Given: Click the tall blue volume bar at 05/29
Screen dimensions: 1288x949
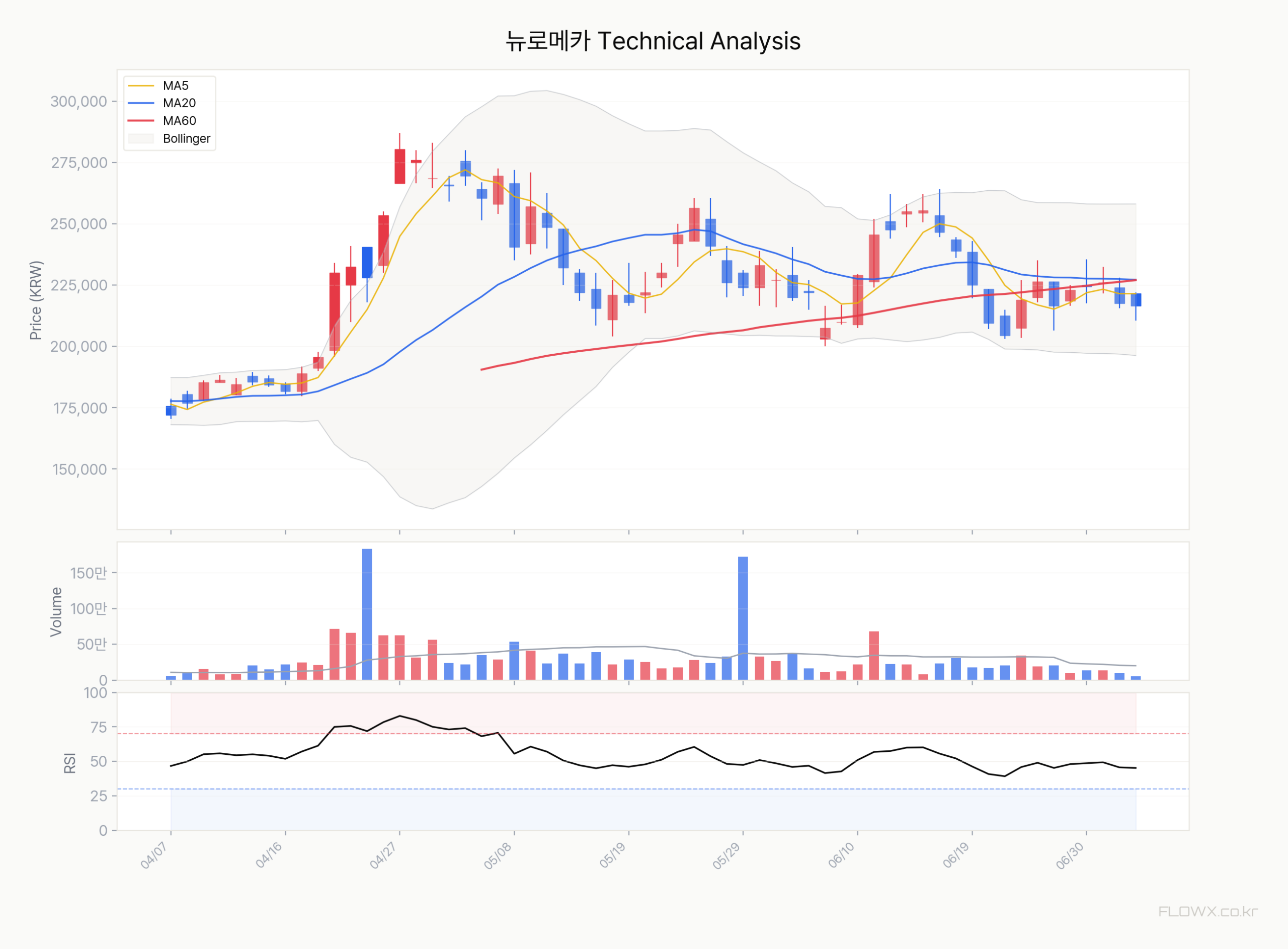Looking at the screenshot, I should click(743, 619).
